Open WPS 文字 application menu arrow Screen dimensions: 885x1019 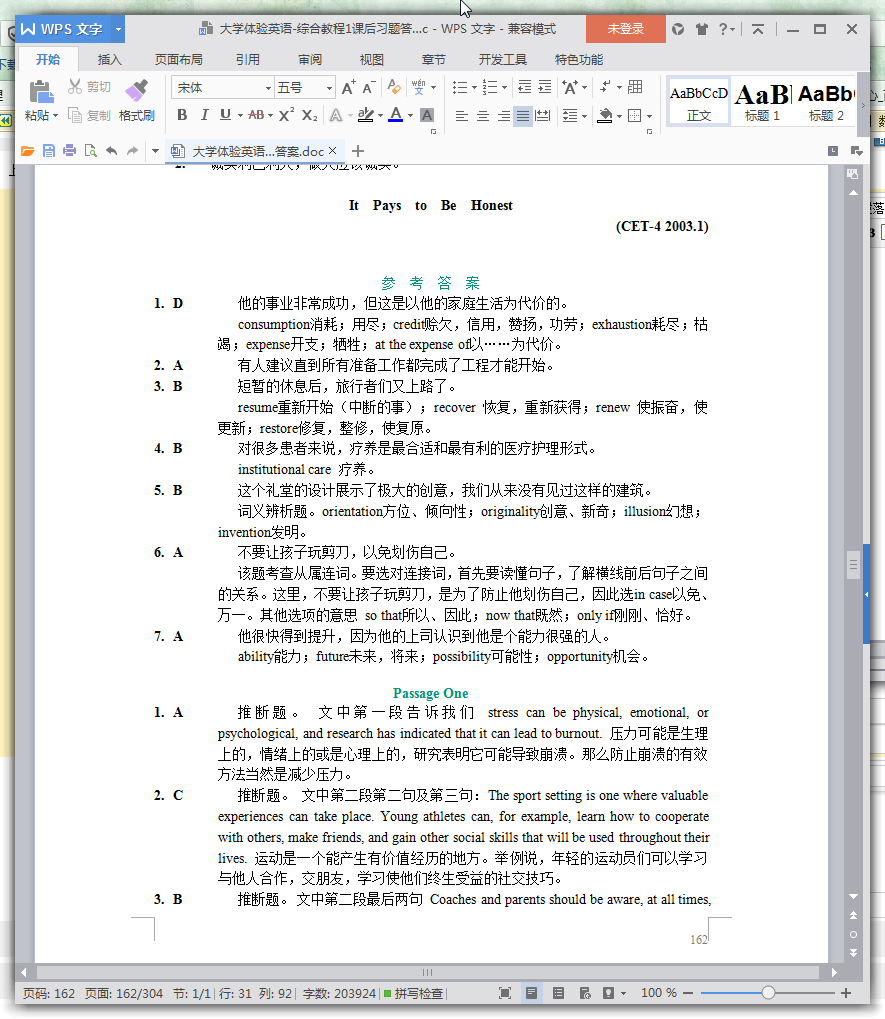(x=118, y=29)
